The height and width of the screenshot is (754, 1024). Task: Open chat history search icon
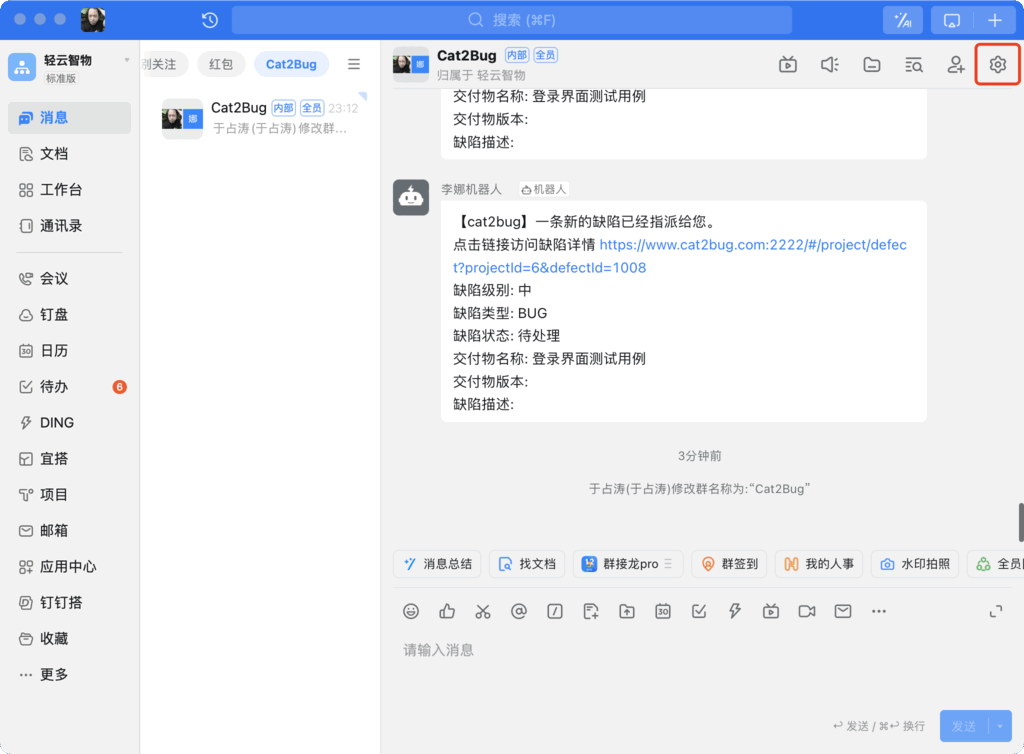pos(913,65)
